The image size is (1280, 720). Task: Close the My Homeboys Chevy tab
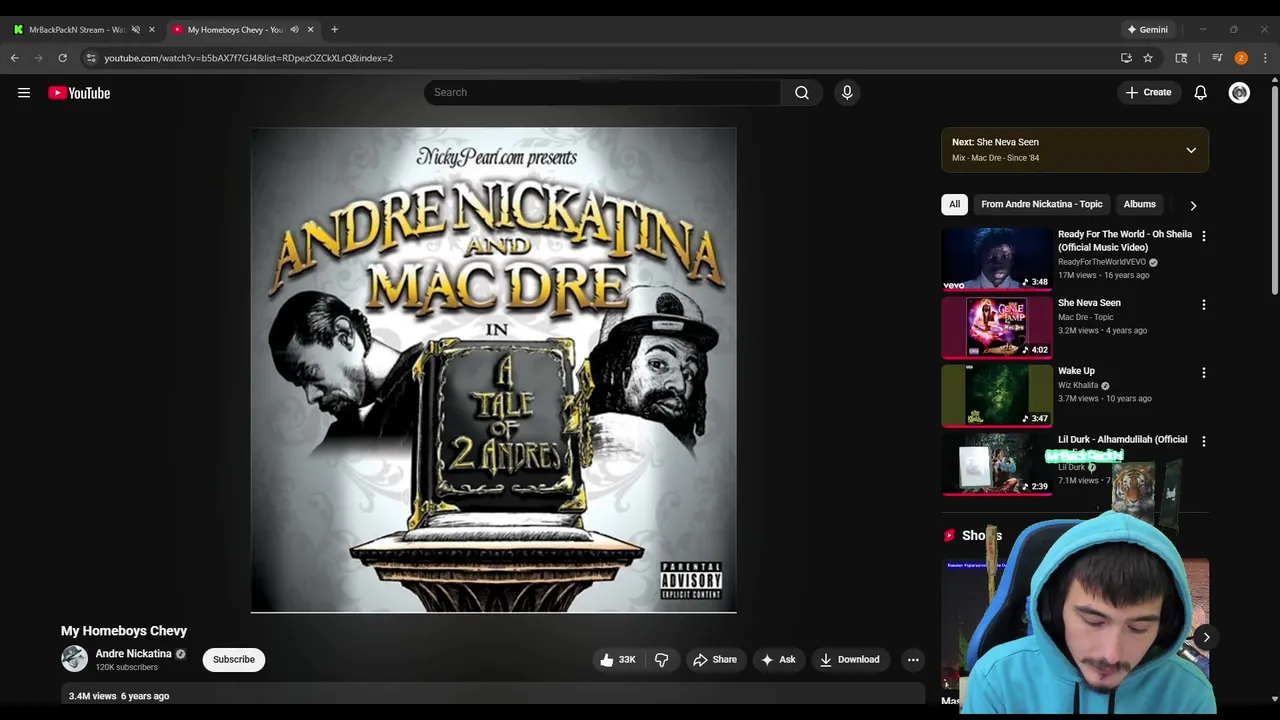(x=310, y=29)
